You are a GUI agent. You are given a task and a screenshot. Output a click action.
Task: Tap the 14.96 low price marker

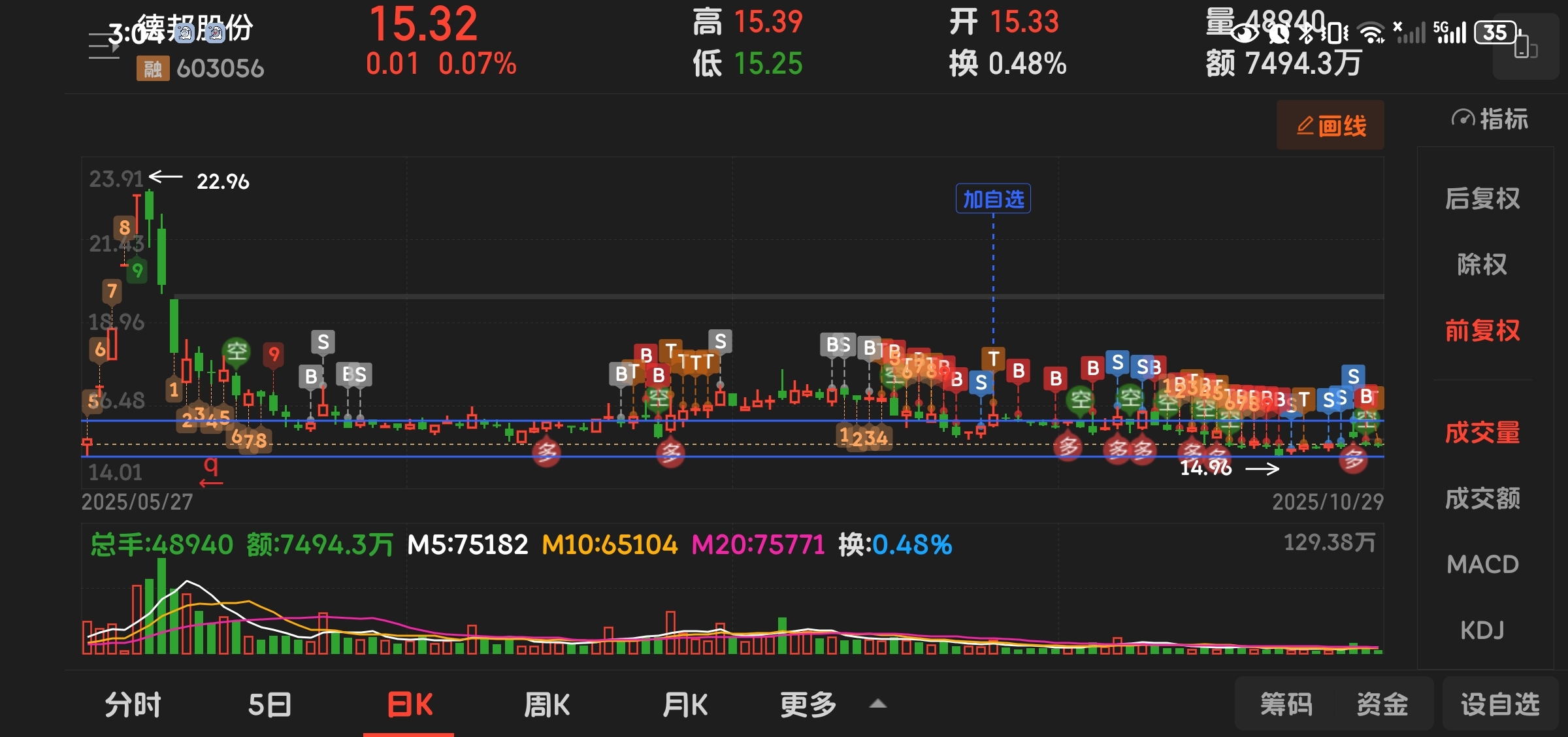[1206, 468]
